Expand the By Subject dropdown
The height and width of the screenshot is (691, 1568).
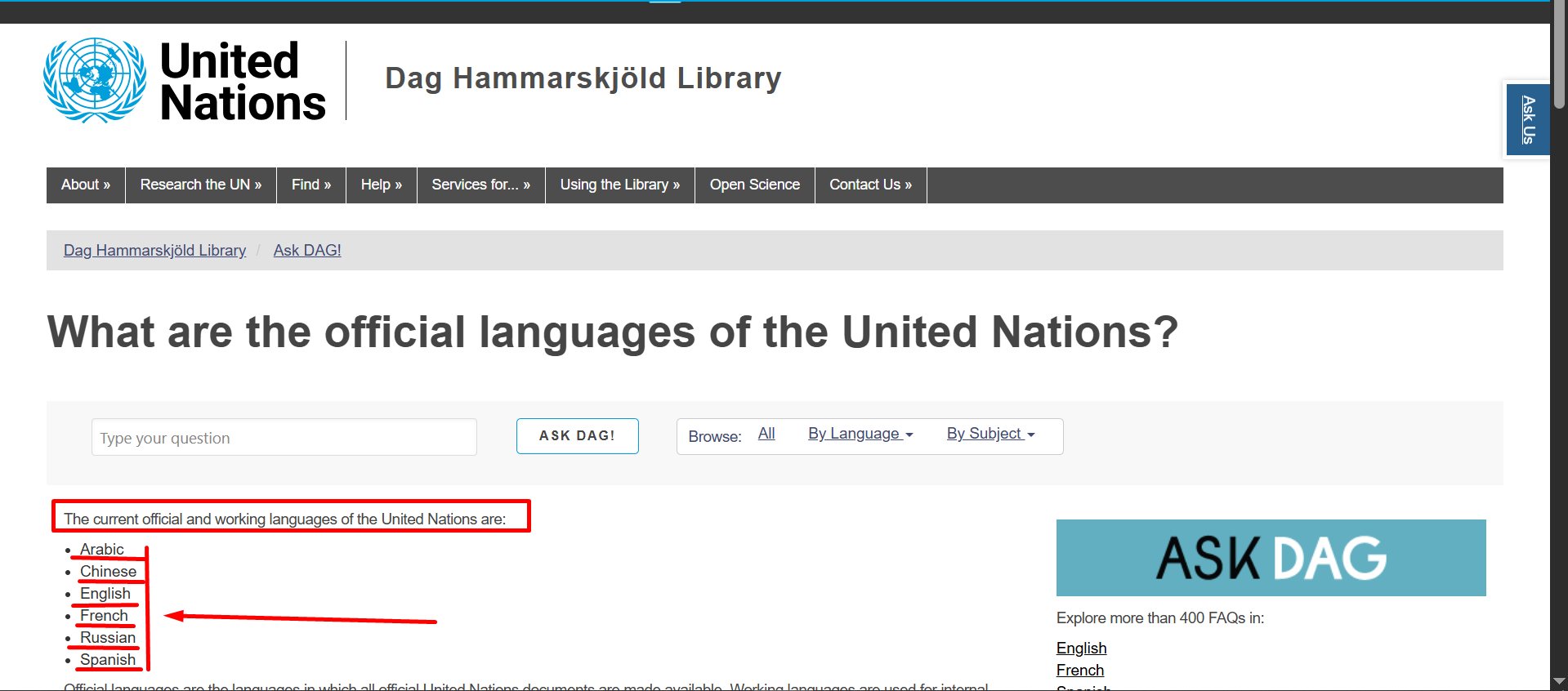point(990,434)
